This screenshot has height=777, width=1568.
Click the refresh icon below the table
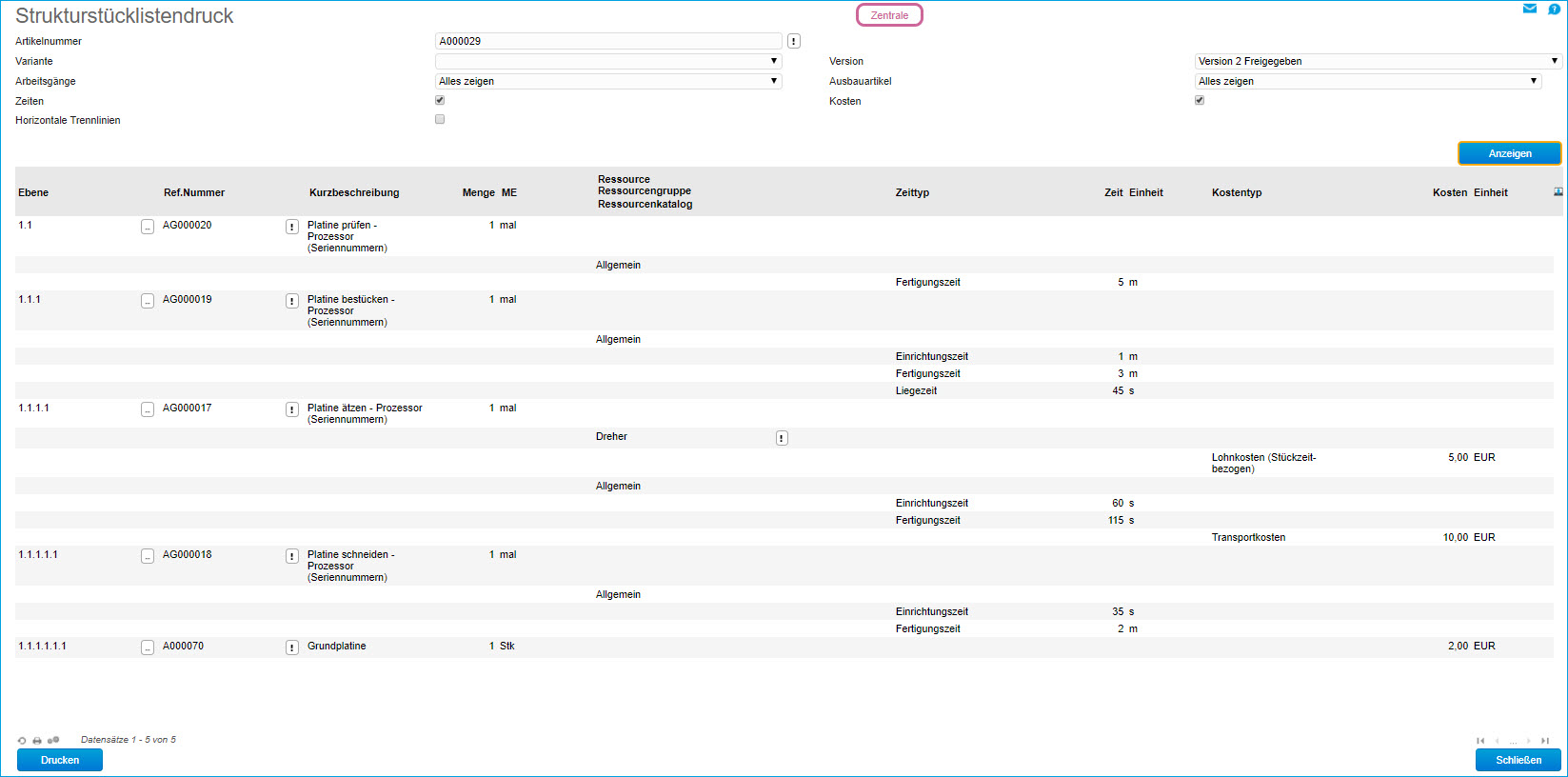point(22,740)
